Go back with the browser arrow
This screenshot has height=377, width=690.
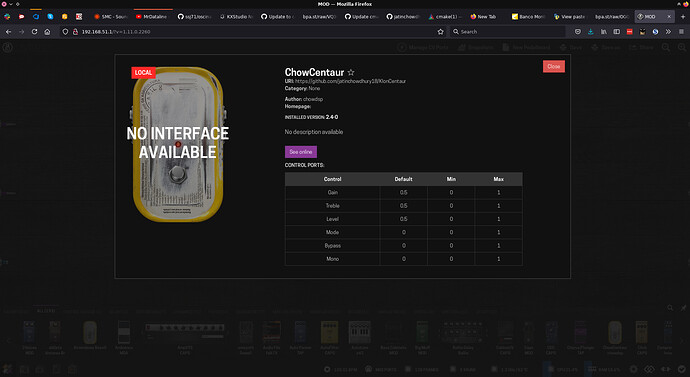pyautogui.click(x=9, y=32)
